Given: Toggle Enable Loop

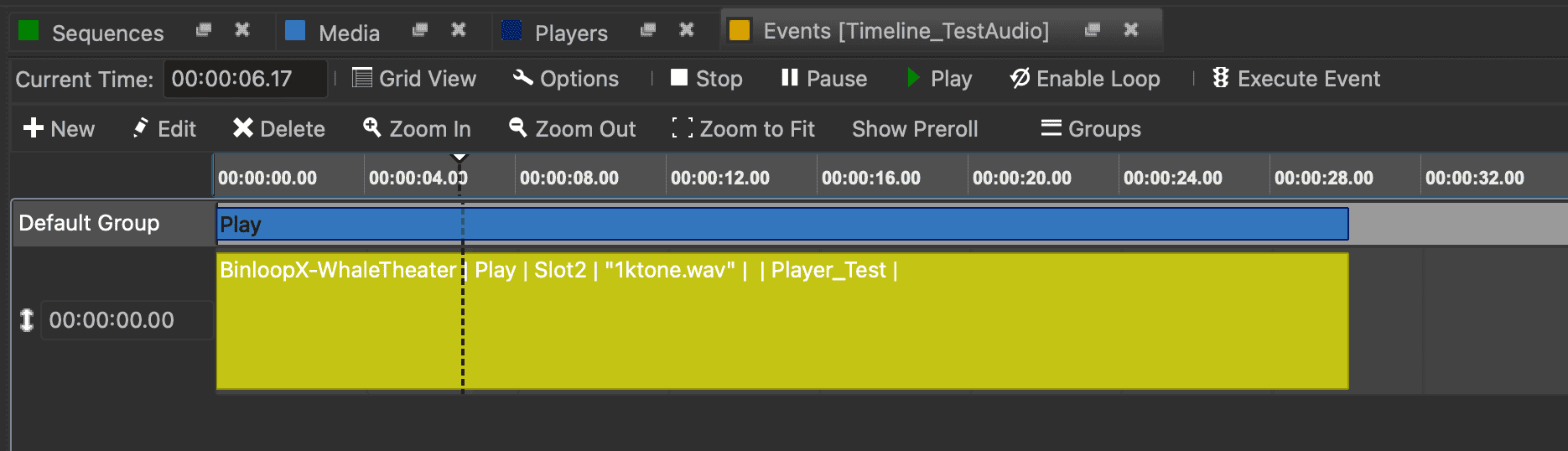Looking at the screenshot, I should pos(1085,79).
